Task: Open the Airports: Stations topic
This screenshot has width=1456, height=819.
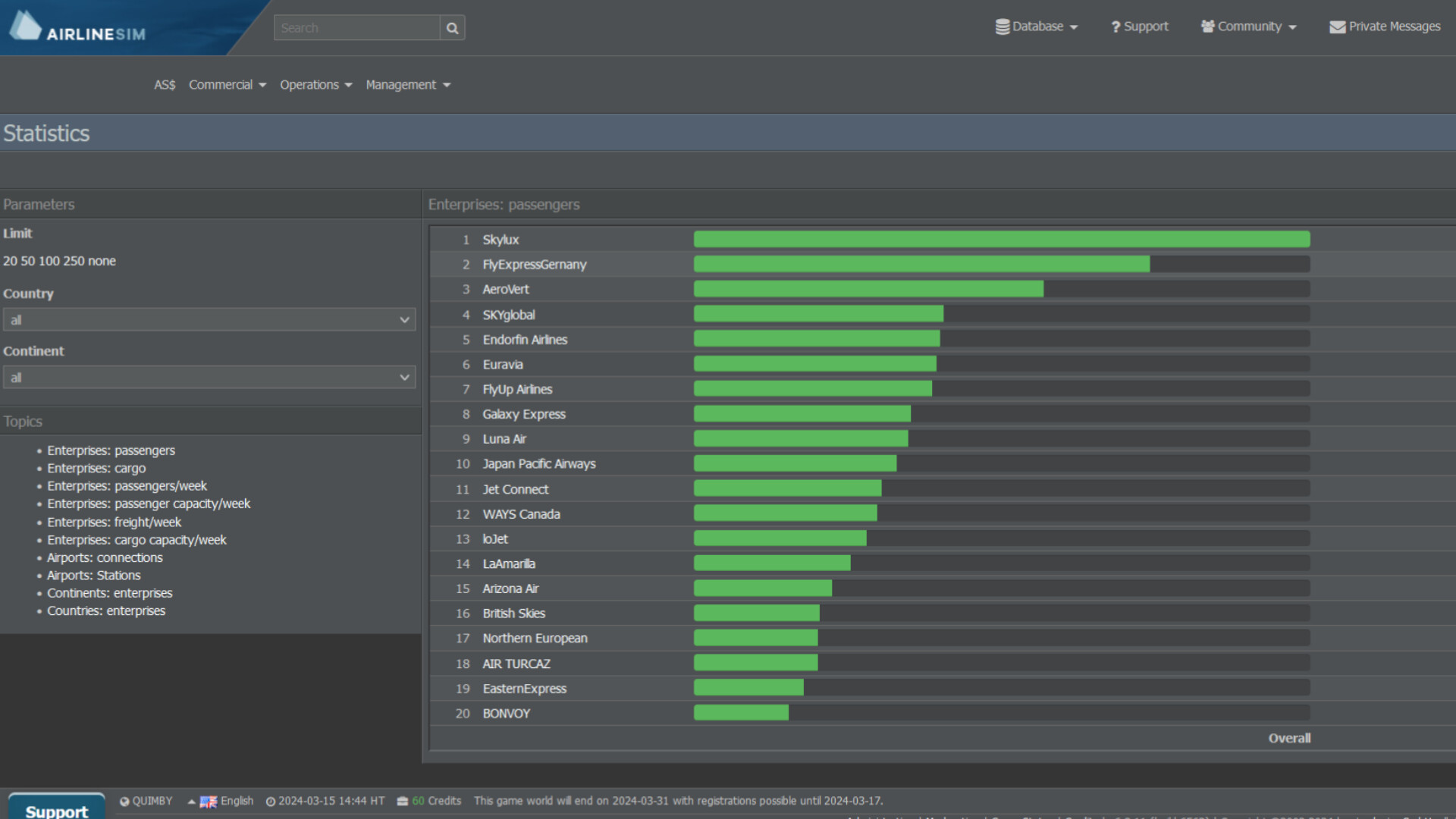Action: tap(93, 575)
